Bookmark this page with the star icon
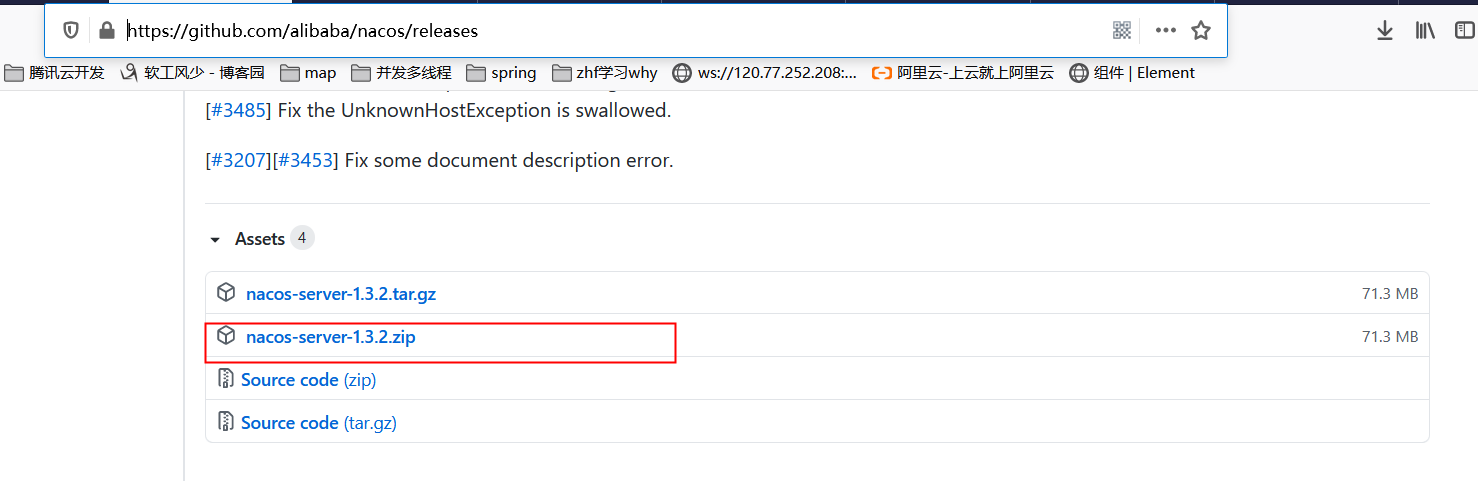This screenshot has height=481, width=1478. 1201,31
